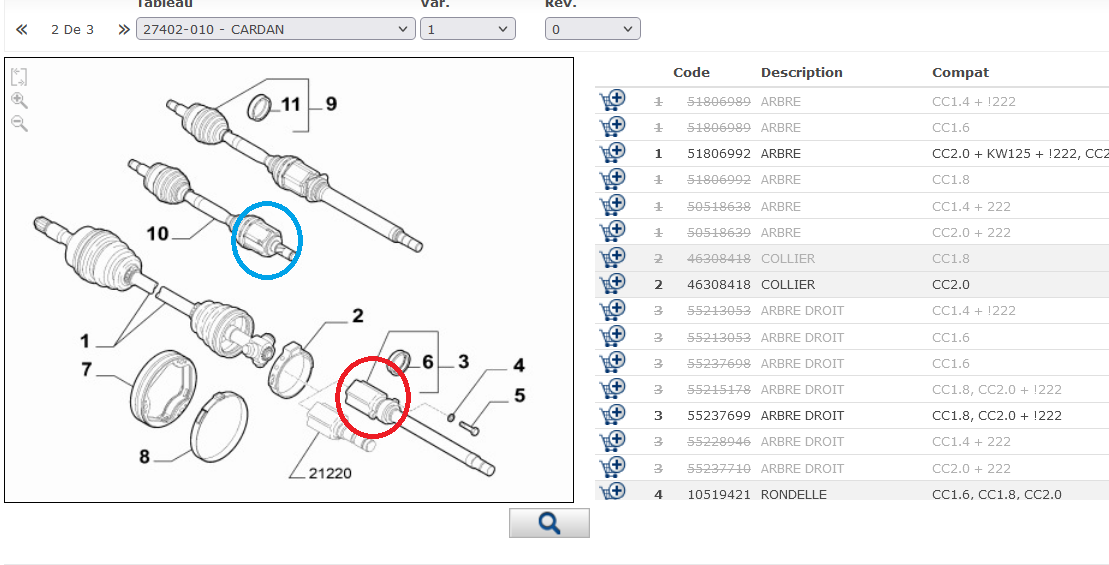Click part code 50518638
The width and height of the screenshot is (1109, 565).
pos(719,206)
